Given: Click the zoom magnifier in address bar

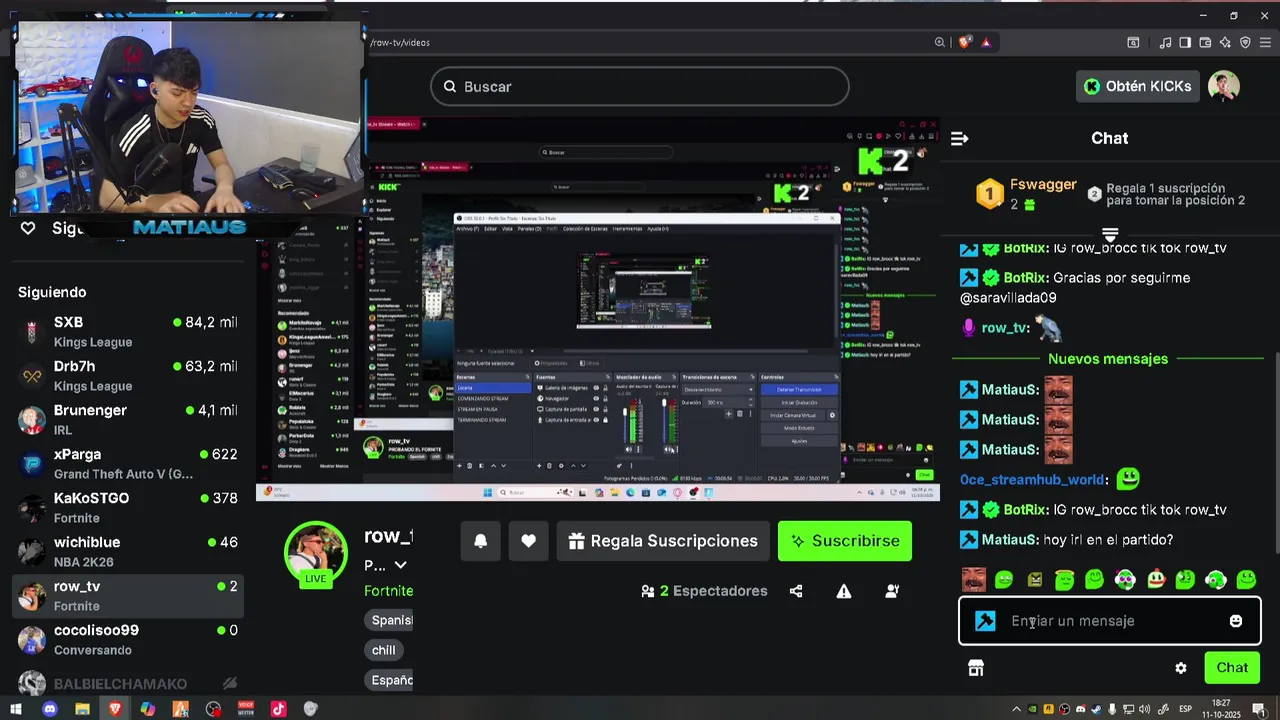Looking at the screenshot, I should [940, 42].
